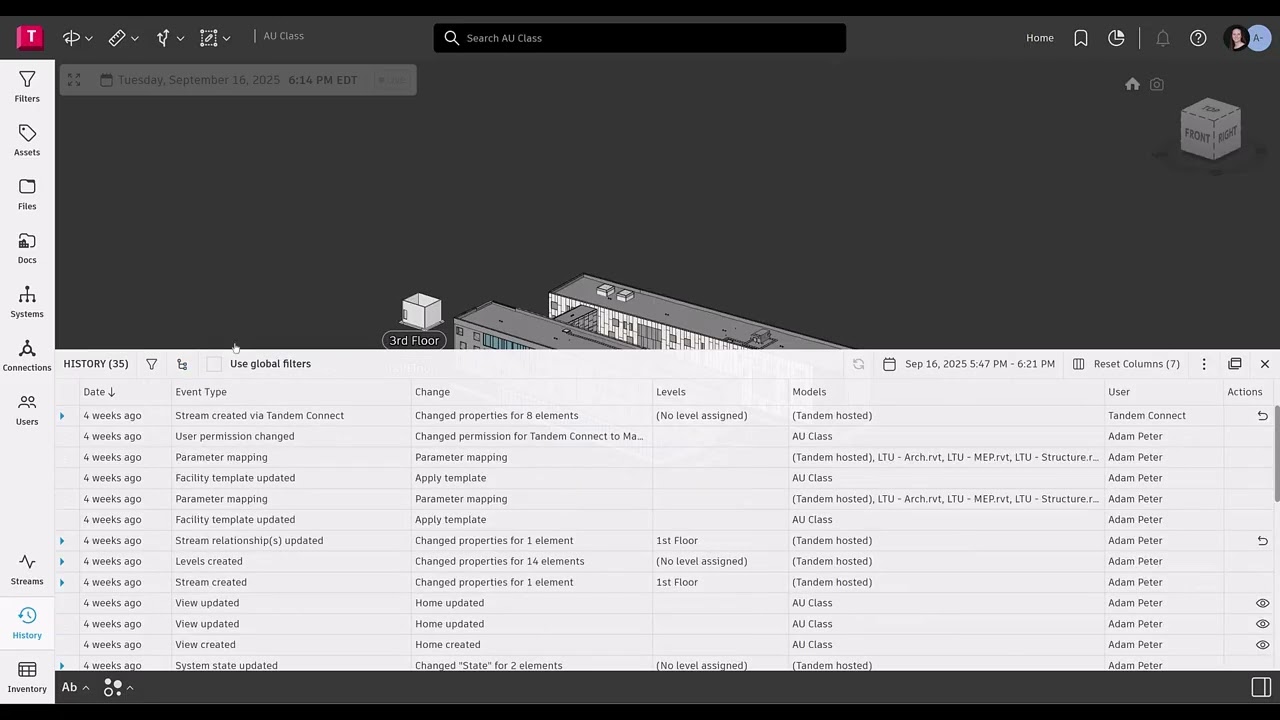Click the camera screenshot icon in viewer

point(1157,84)
